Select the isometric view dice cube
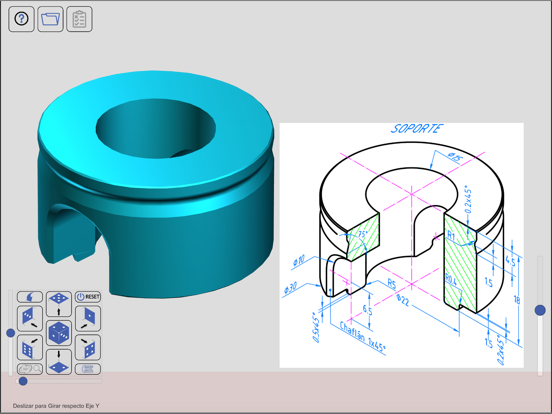The image size is (552, 414). (x=59, y=333)
